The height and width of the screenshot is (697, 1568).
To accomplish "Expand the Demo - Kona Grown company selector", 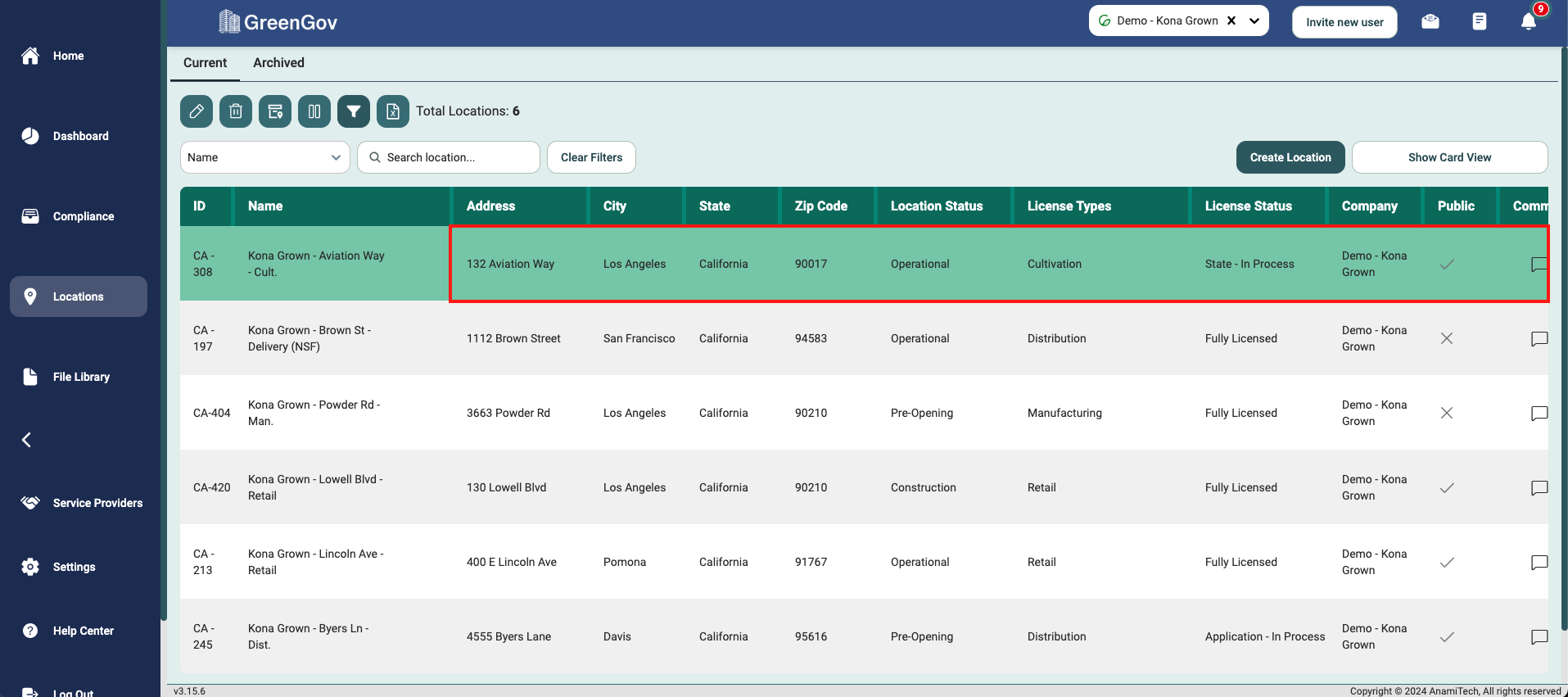I will click(x=1254, y=21).
